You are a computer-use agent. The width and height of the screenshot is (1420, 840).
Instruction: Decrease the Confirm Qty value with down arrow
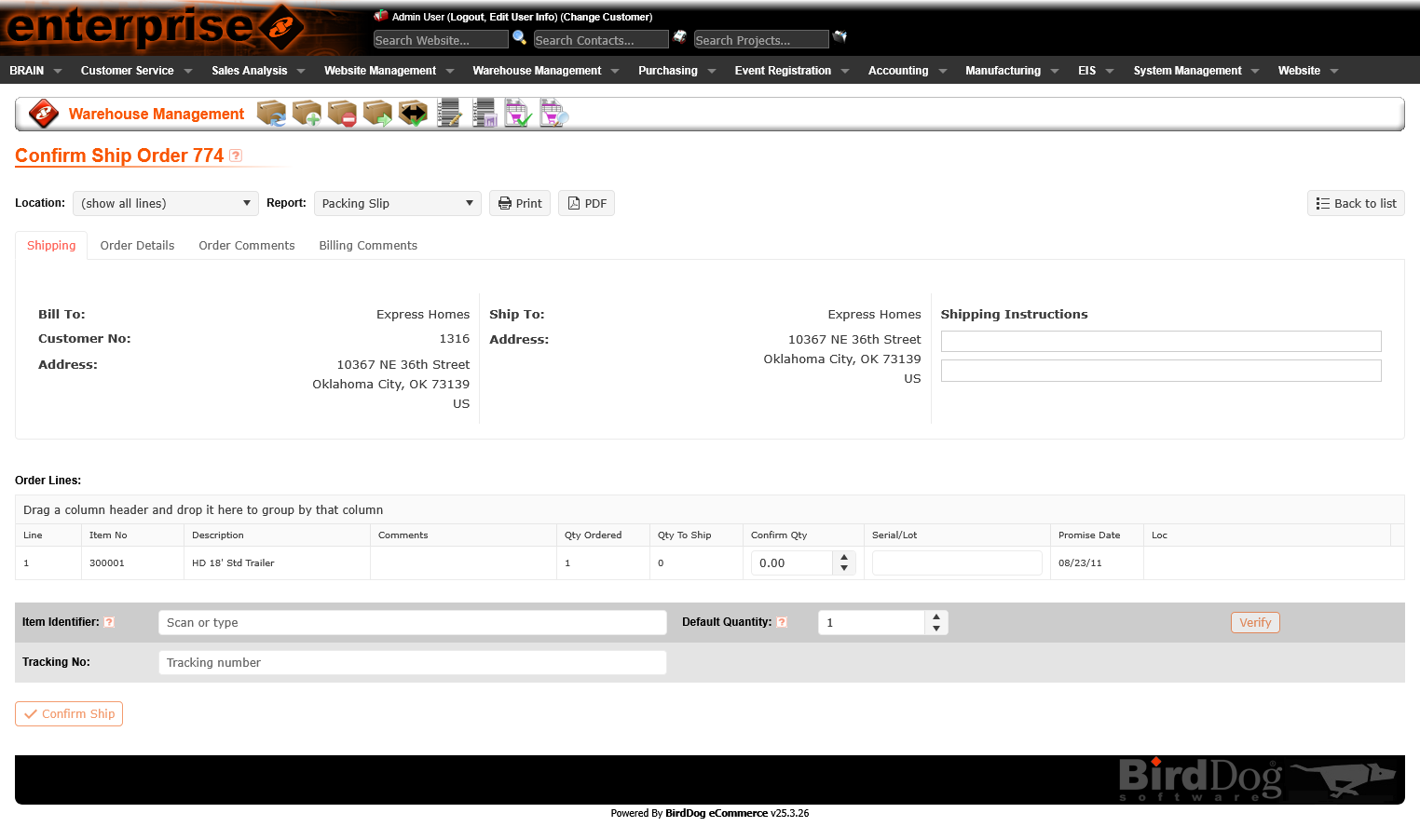point(844,568)
